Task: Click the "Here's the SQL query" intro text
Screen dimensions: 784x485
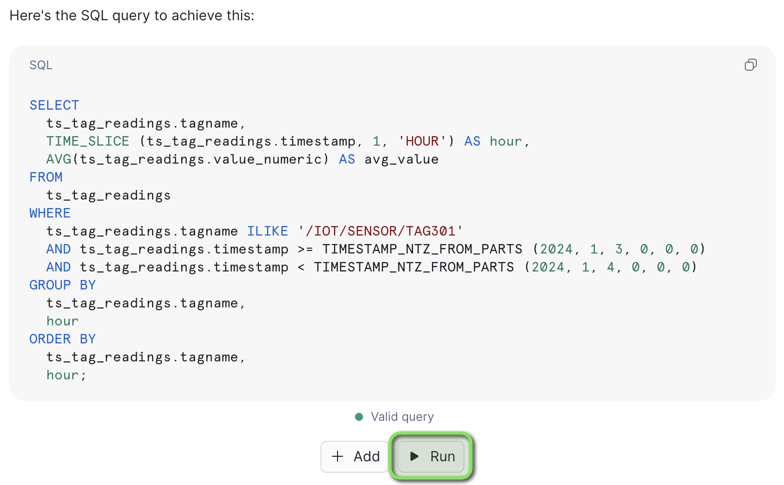Action: point(132,16)
